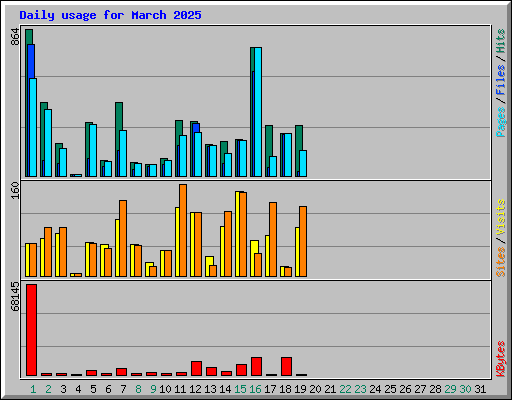The height and width of the screenshot is (400, 512).
Task: Click the orange sites bar for day 19
Action: [303, 241]
